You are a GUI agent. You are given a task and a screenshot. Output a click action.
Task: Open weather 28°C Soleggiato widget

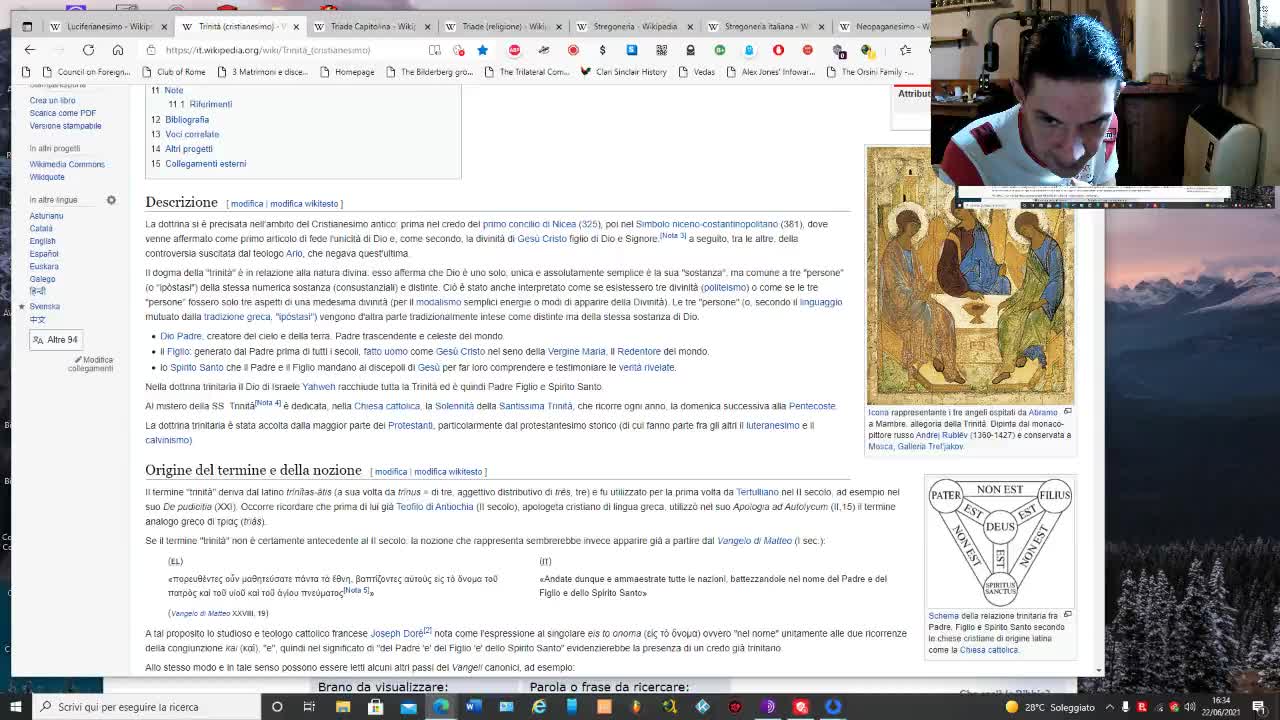pyautogui.click(x=1049, y=707)
